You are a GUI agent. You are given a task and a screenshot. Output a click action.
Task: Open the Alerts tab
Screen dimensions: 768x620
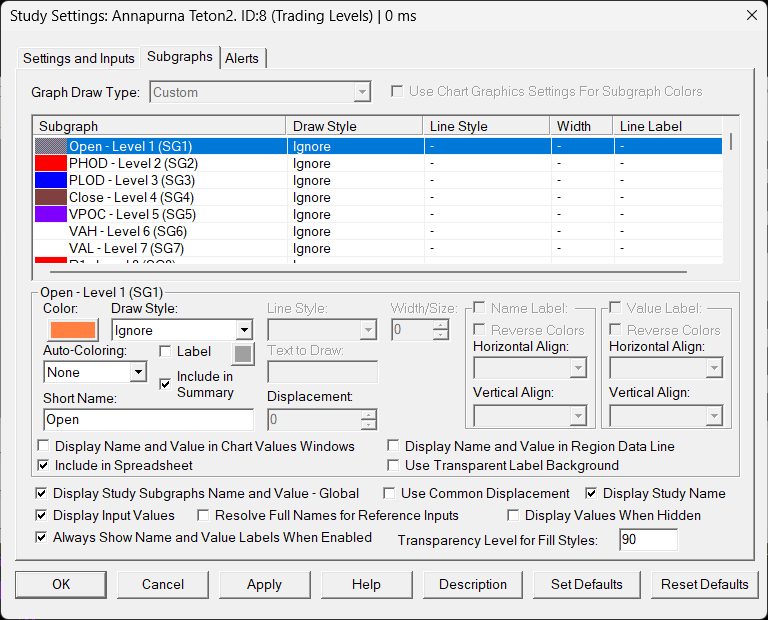pyautogui.click(x=242, y=58)
